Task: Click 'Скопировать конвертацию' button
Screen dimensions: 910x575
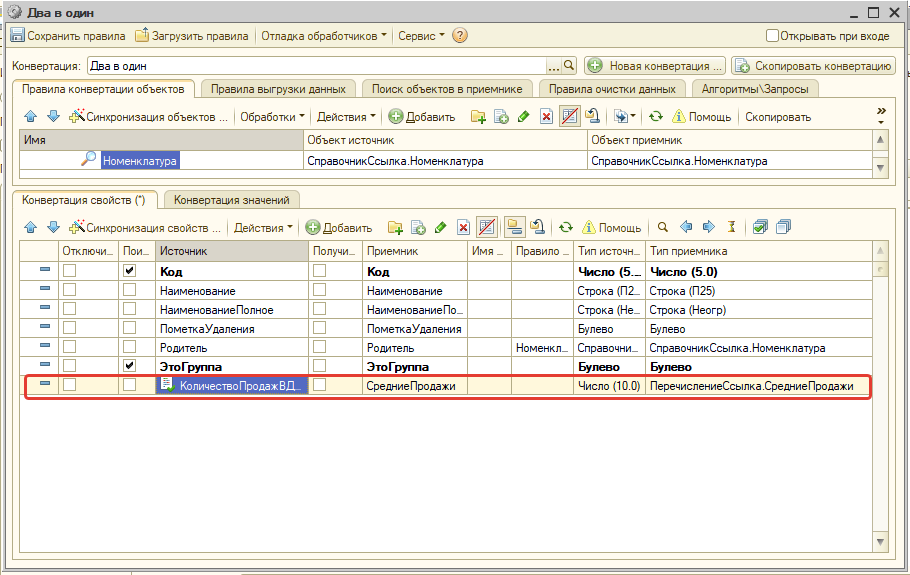Action: click(814, 66)
